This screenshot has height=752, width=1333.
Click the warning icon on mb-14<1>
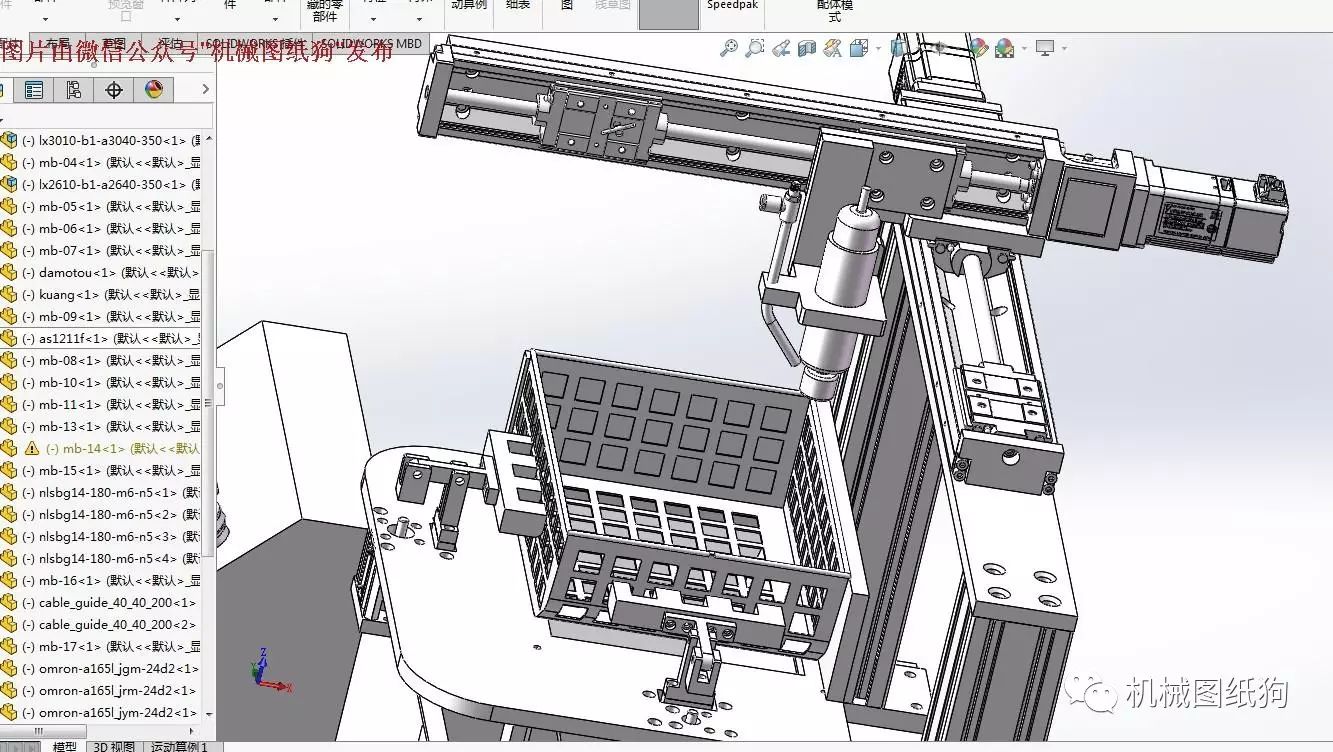(x=31, y=449)
